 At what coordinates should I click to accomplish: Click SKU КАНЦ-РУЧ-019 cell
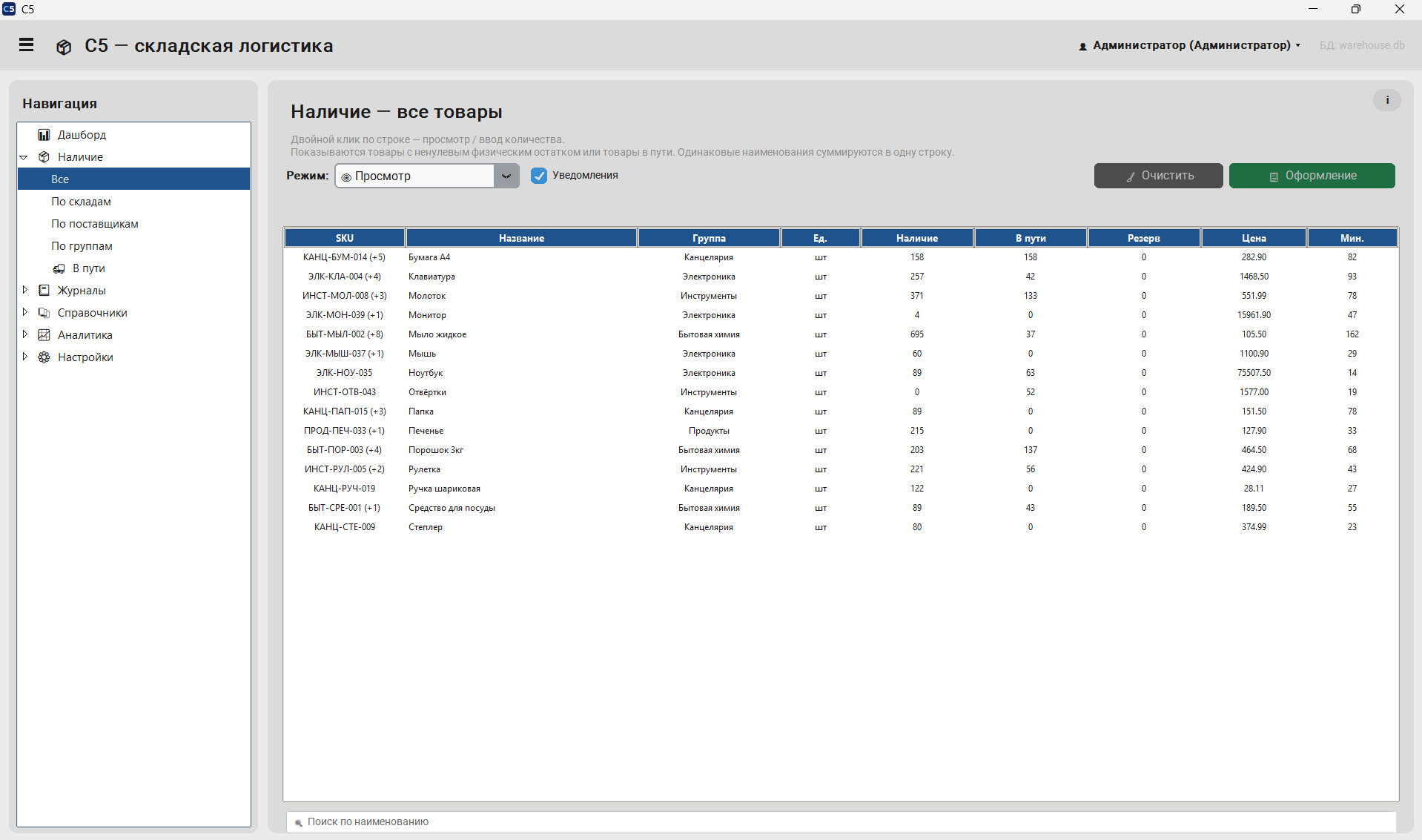pyautogui.click(x=345, y=489)
